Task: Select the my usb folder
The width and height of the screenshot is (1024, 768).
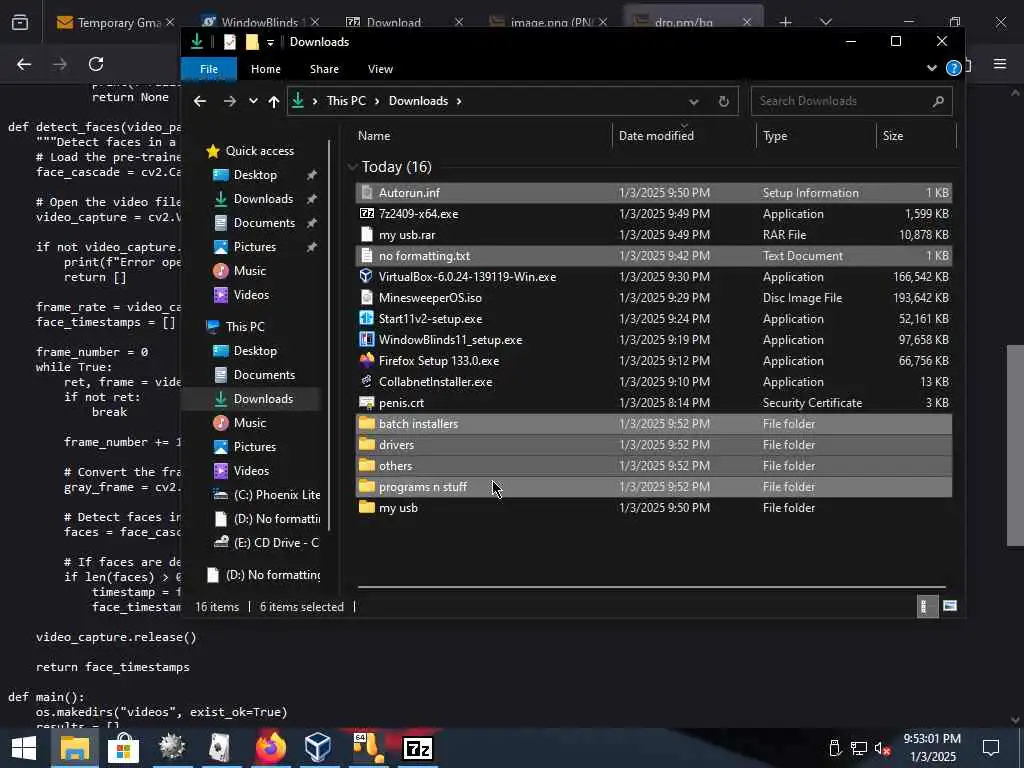Action: click(x=654, y=507)
